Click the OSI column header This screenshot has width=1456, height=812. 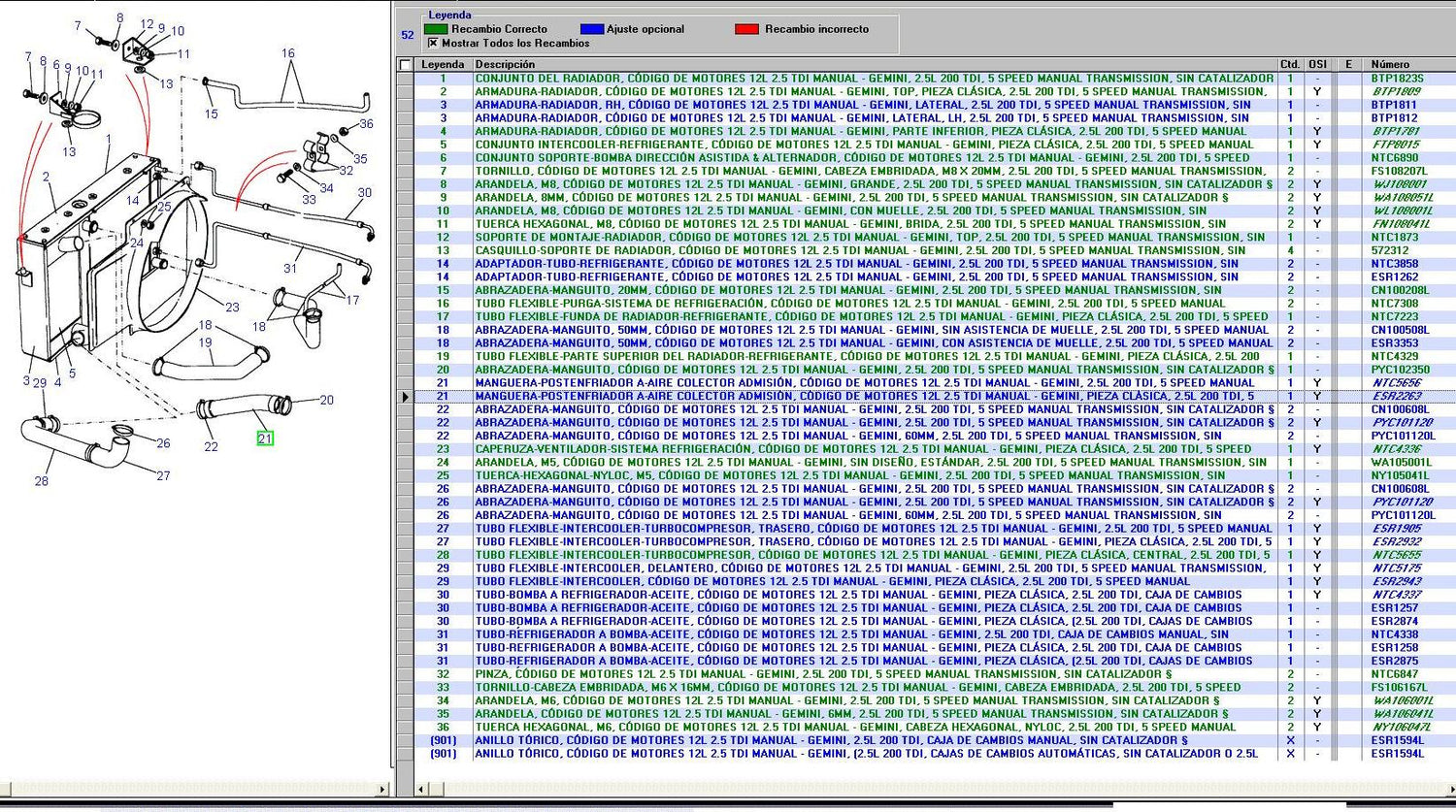point(1317,65)
